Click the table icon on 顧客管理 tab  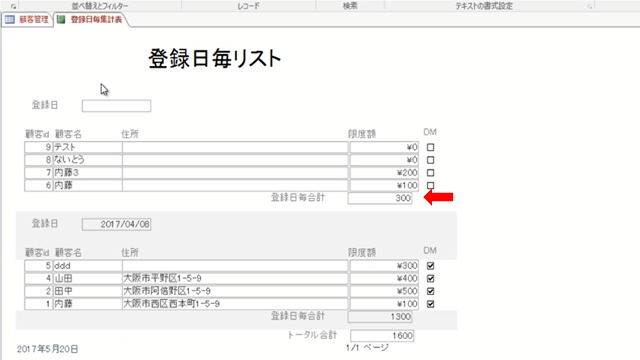point(10,20)
